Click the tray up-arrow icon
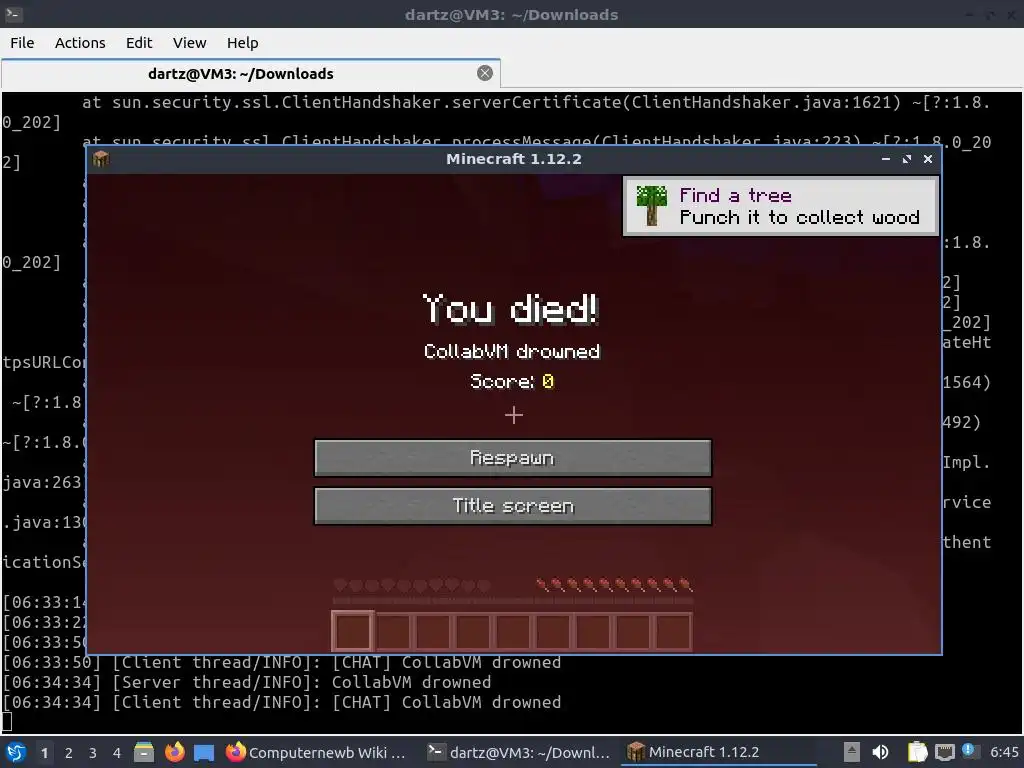The image size is (1024, 768). click(852, 752)
